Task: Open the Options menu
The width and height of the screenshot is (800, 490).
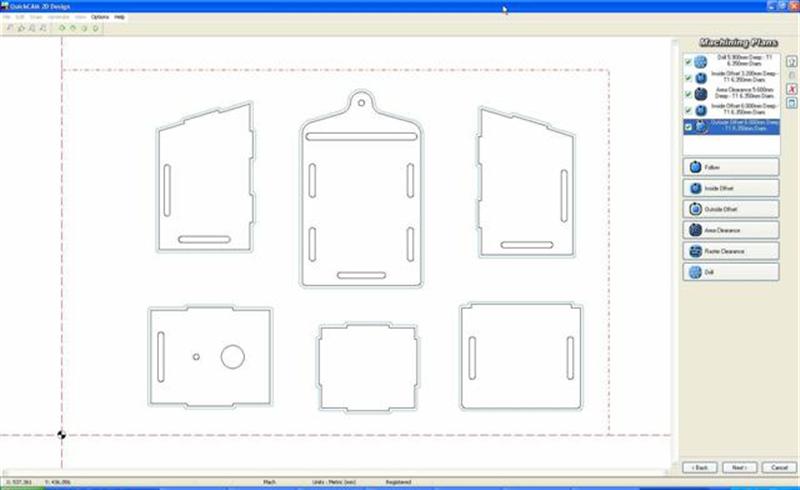Action: (x=100, y=17)
